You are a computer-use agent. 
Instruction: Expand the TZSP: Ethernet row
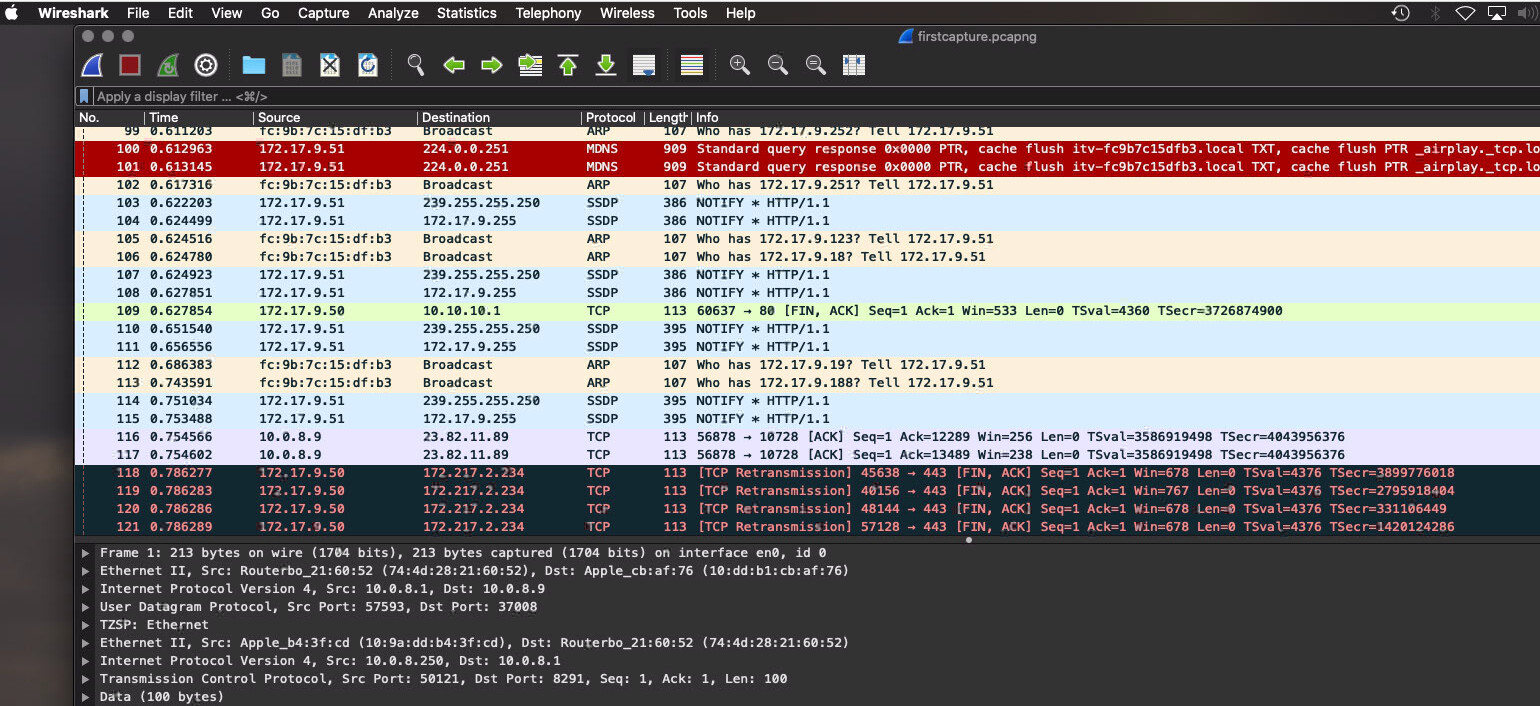coord(86,624)
